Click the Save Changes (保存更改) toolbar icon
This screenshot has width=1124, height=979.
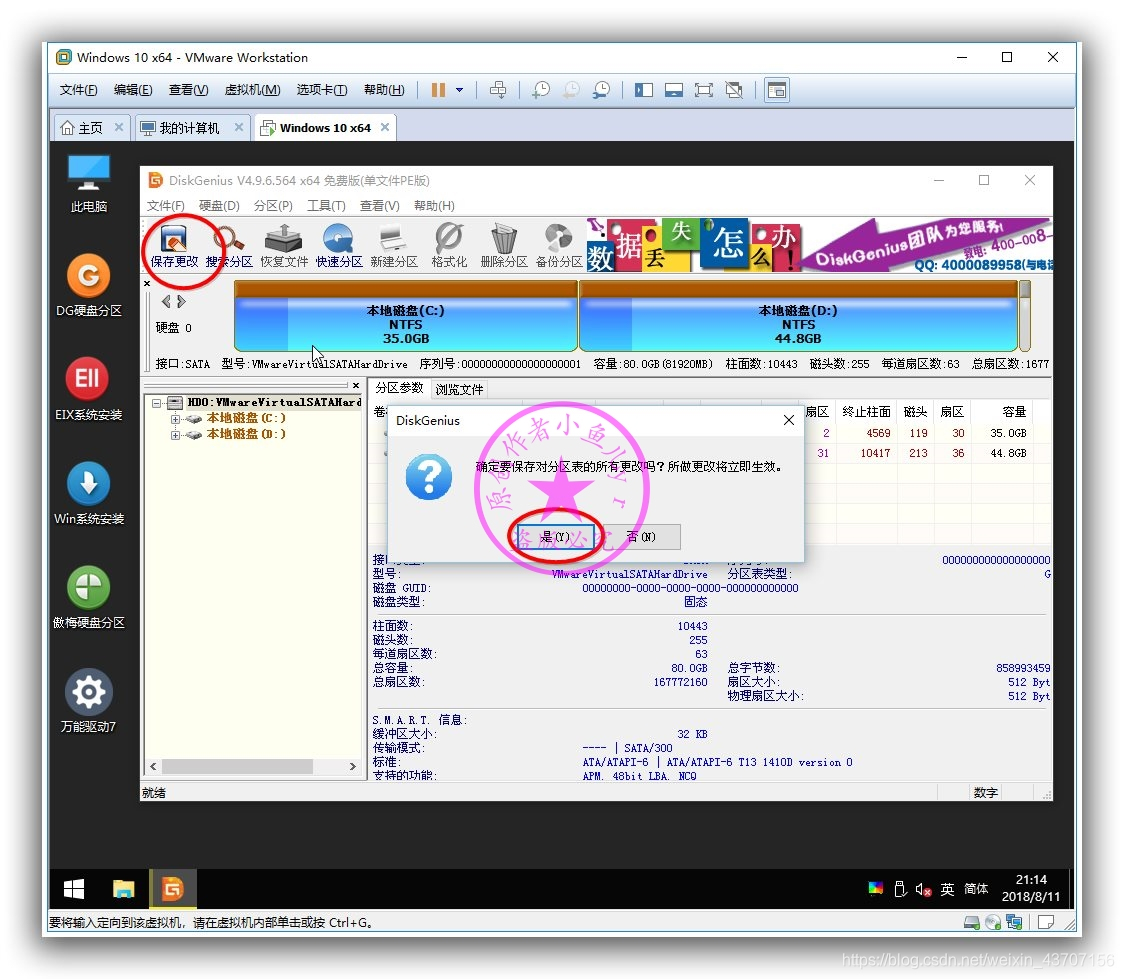(x=174, y=245)
